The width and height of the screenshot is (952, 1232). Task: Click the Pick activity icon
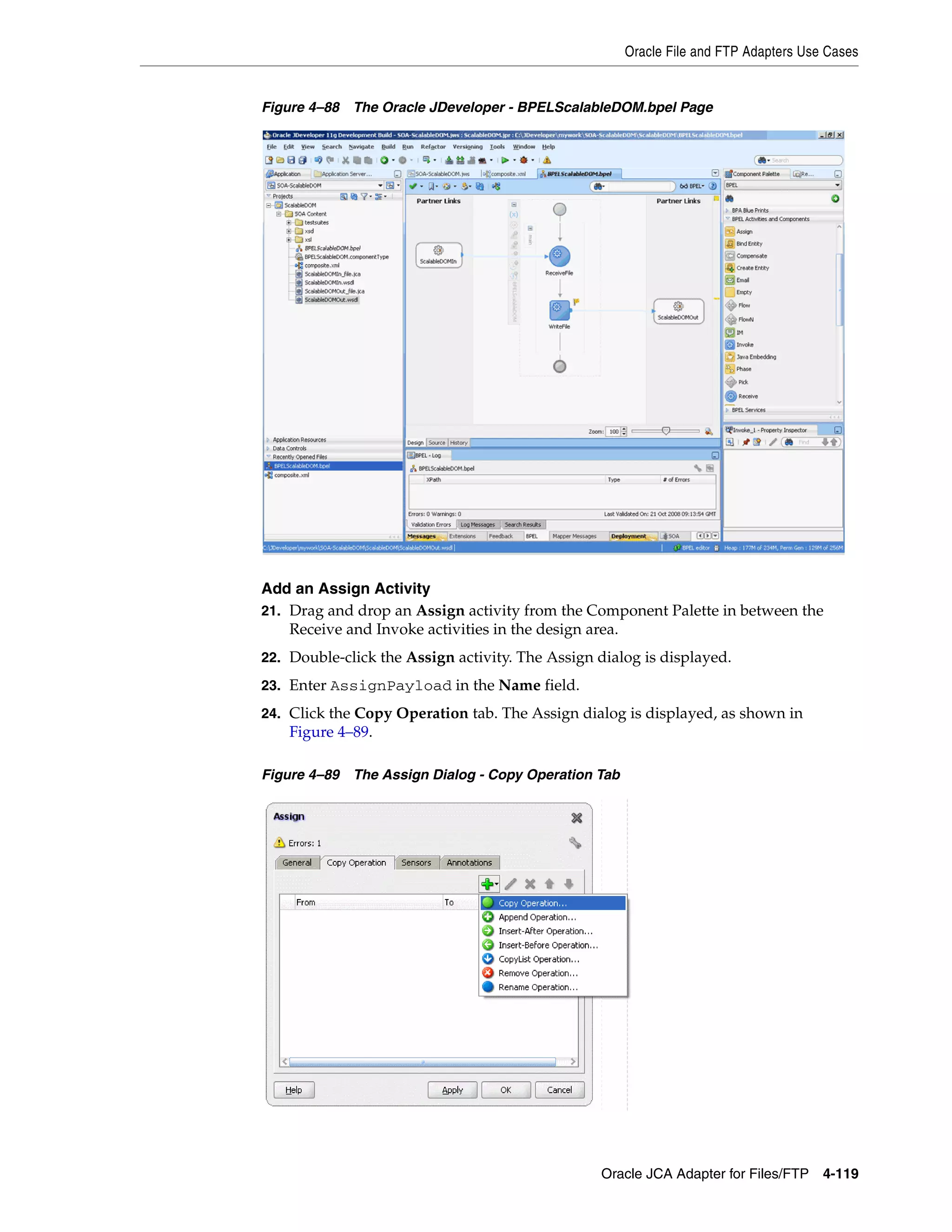coord(731,382)
